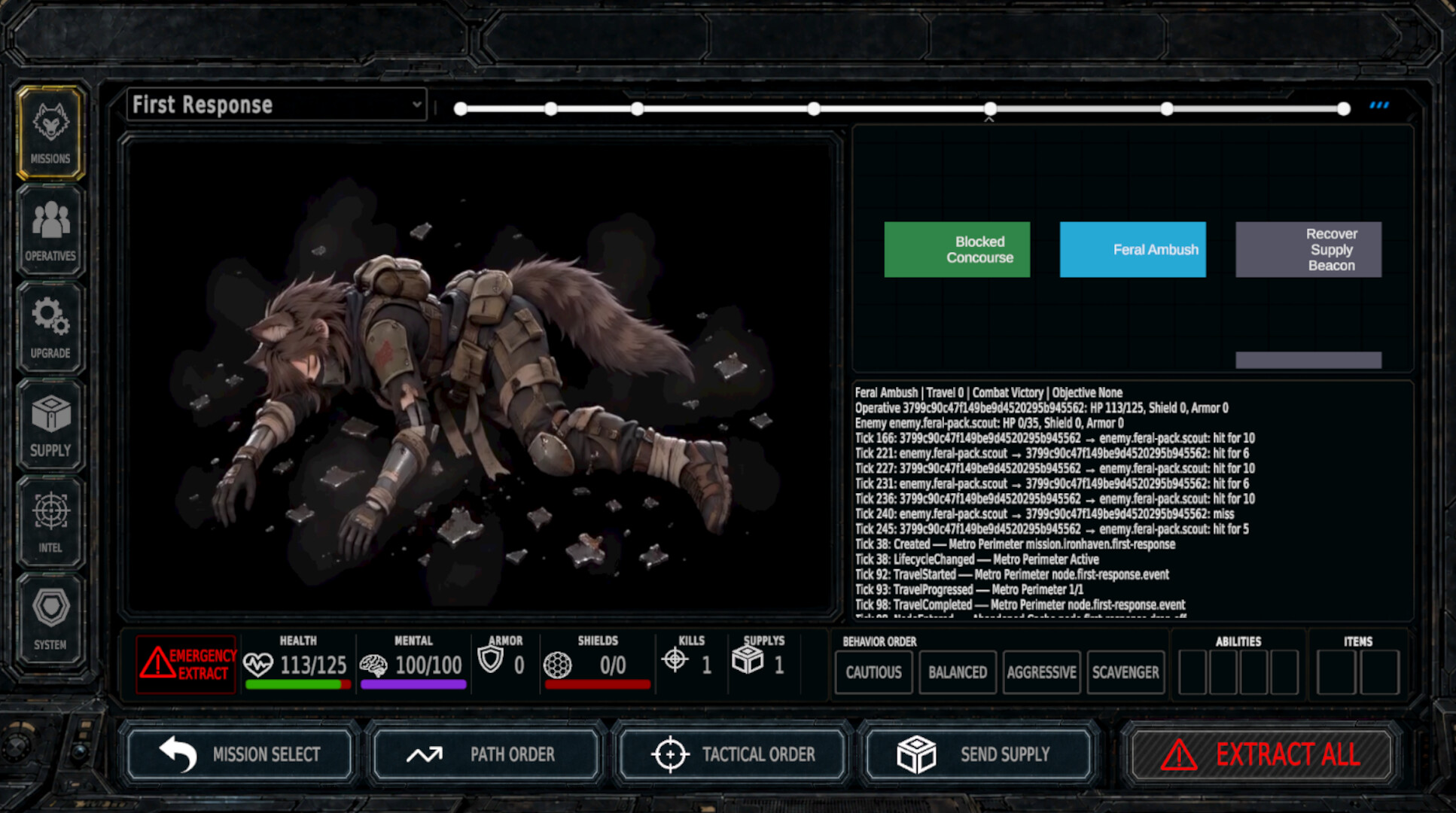Open the Upgrade gears section
Screen dimensions: 1456x813
[x=50, y=327]
